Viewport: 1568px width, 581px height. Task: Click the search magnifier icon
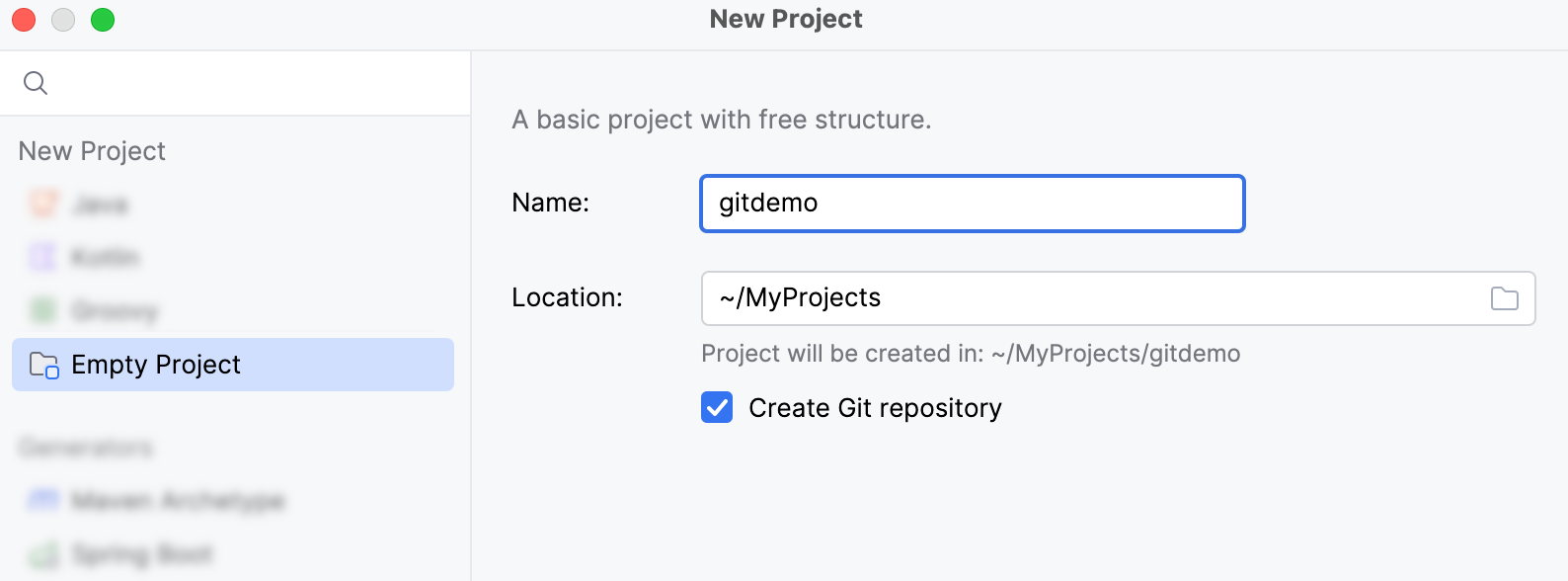pyautogui.click(x=36, y=83)
